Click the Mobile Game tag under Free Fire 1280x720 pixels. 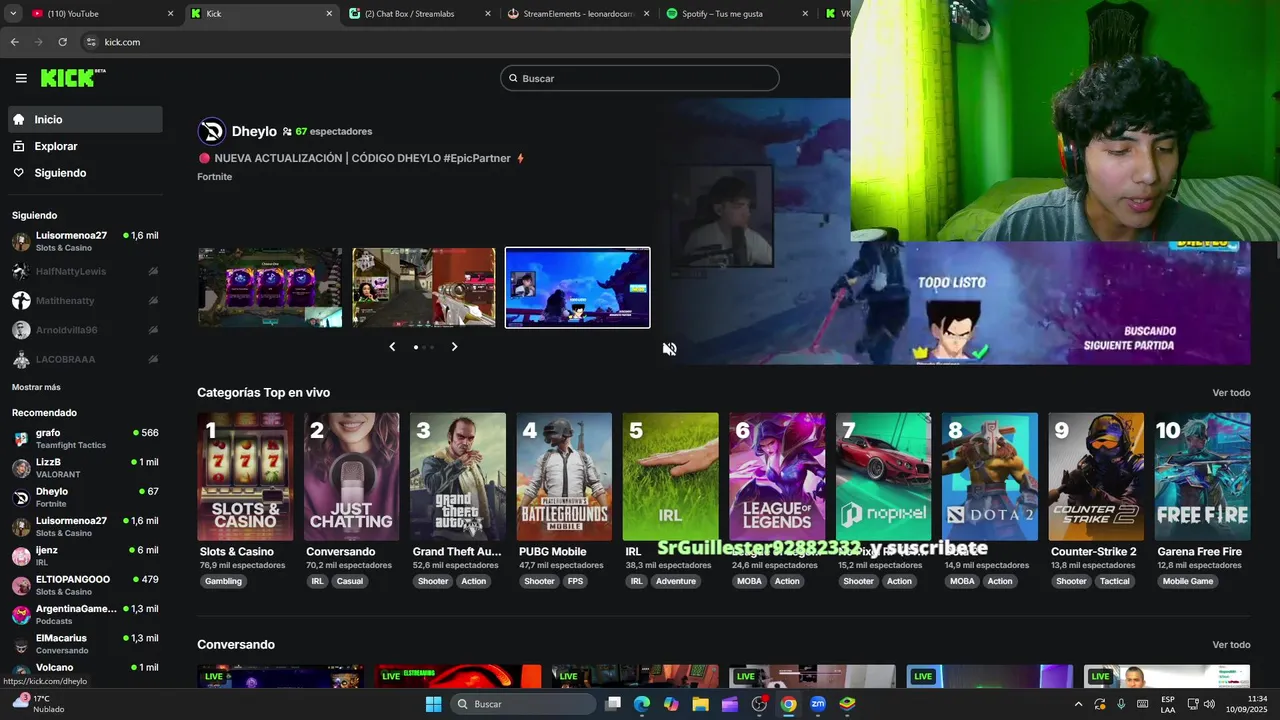[x=1188, y=581]
